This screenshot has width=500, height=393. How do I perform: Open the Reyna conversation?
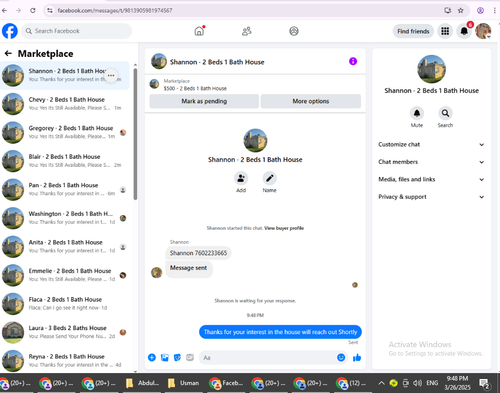pos(65,361)
